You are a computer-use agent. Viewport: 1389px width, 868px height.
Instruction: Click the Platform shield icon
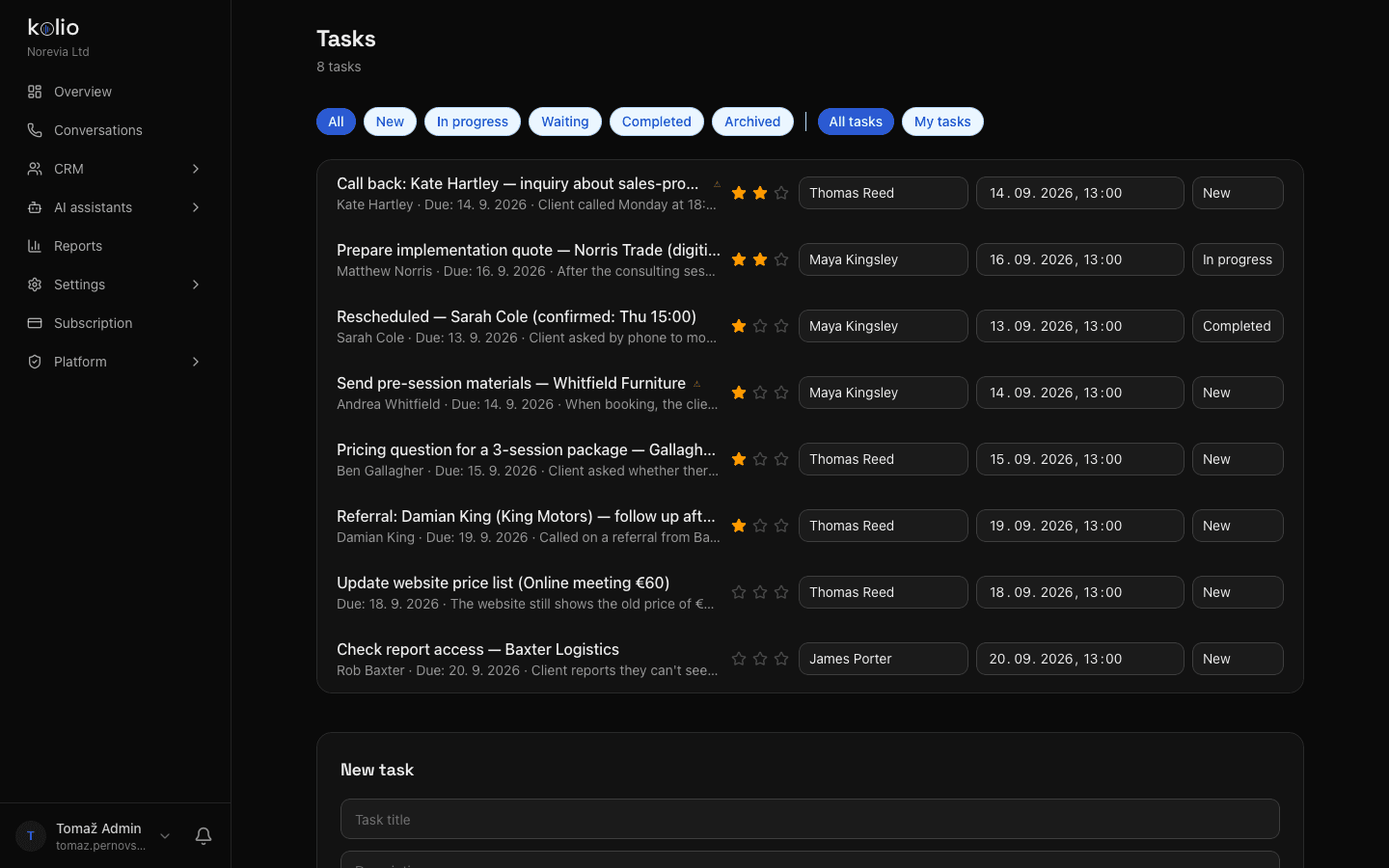(x=35, y=362)
